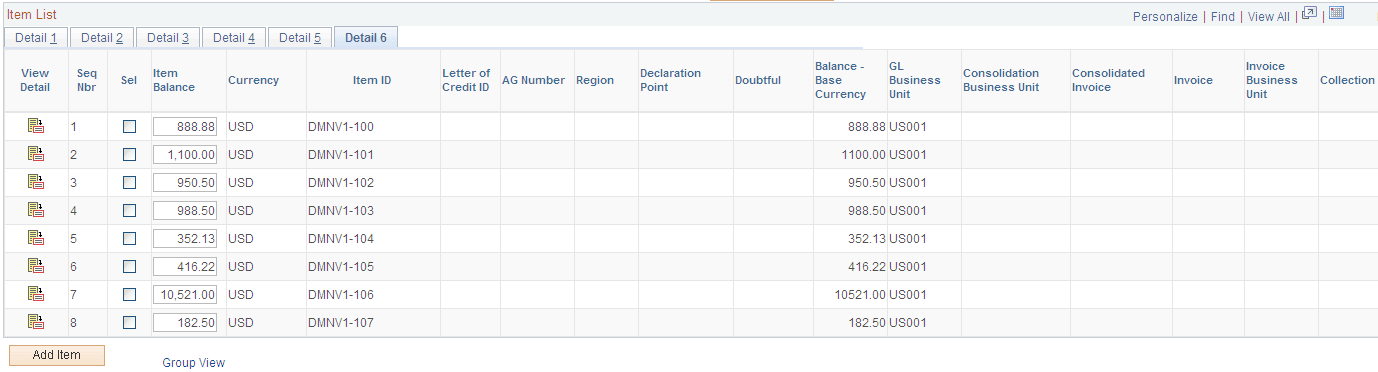Select the DMNV1-103 item ID cell
This screenshot has height=372, width=1378.
[x=341, y=211]
